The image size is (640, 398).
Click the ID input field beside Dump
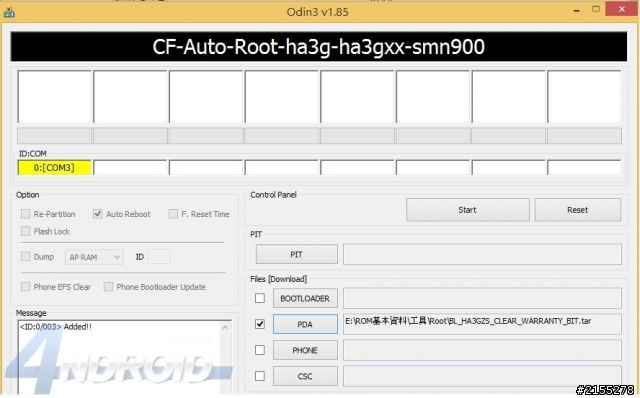(x=159, y=257)
